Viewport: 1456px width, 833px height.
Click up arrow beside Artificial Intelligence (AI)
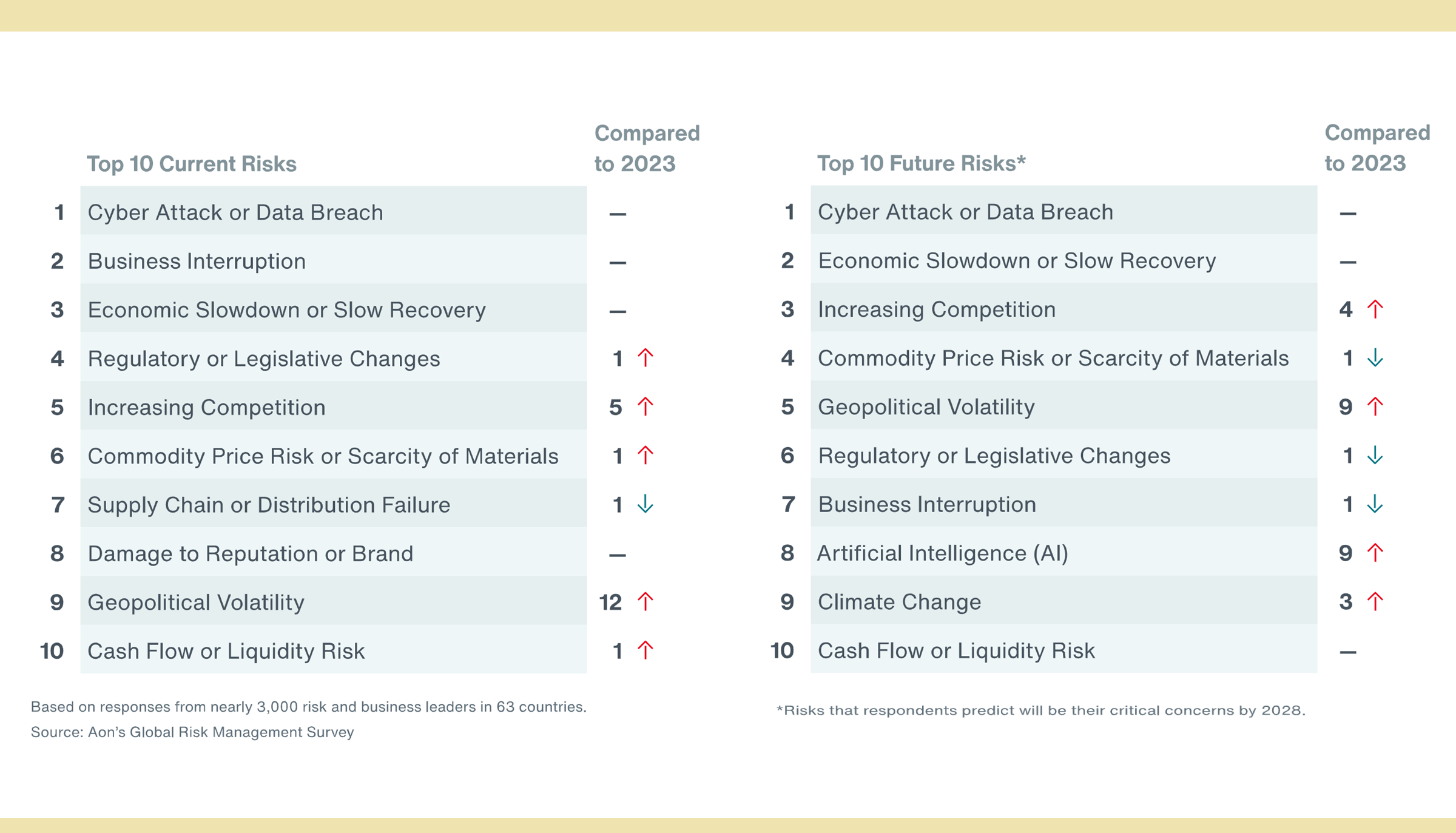point(1375,553)
